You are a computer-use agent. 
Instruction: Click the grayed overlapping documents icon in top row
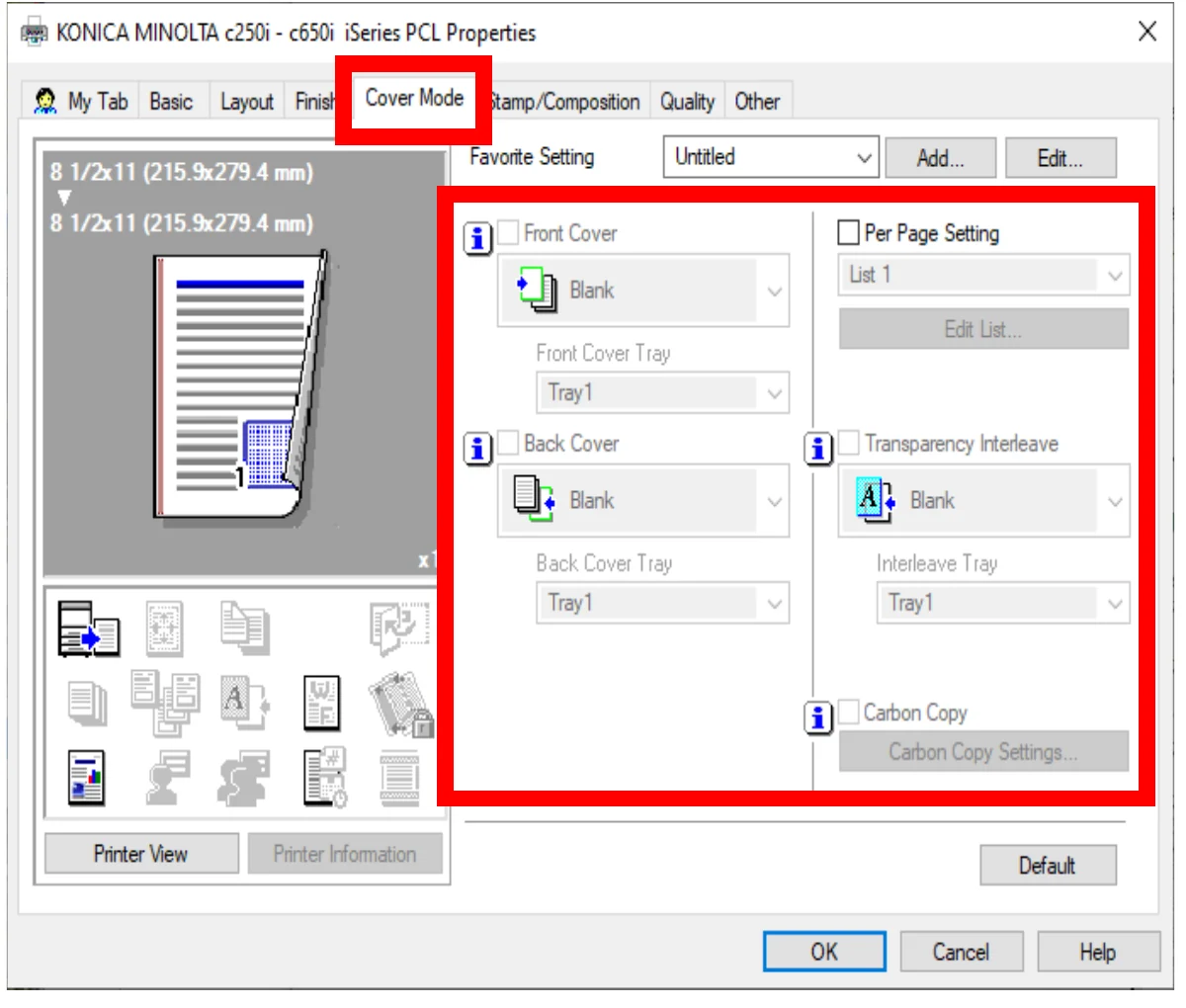point(244,628)
